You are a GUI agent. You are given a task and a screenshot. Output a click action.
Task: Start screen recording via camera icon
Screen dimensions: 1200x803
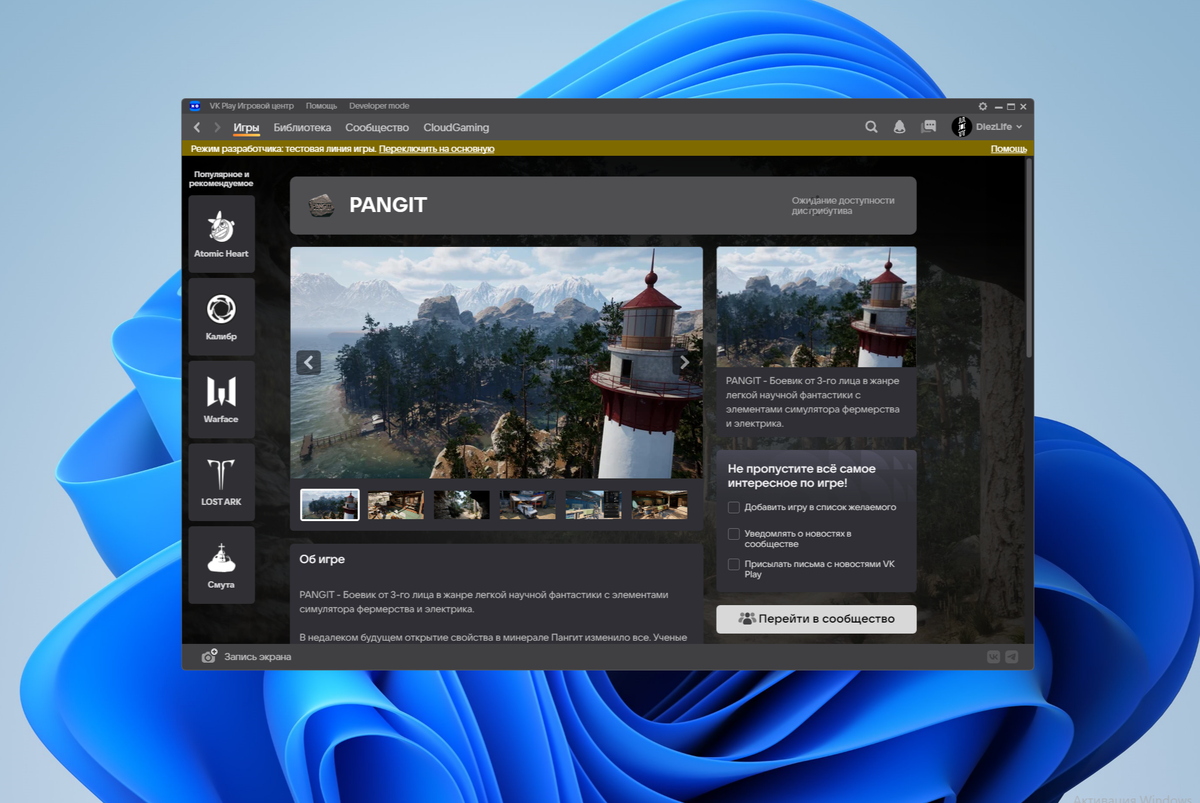pyautogui.click(x=209, y=656)
